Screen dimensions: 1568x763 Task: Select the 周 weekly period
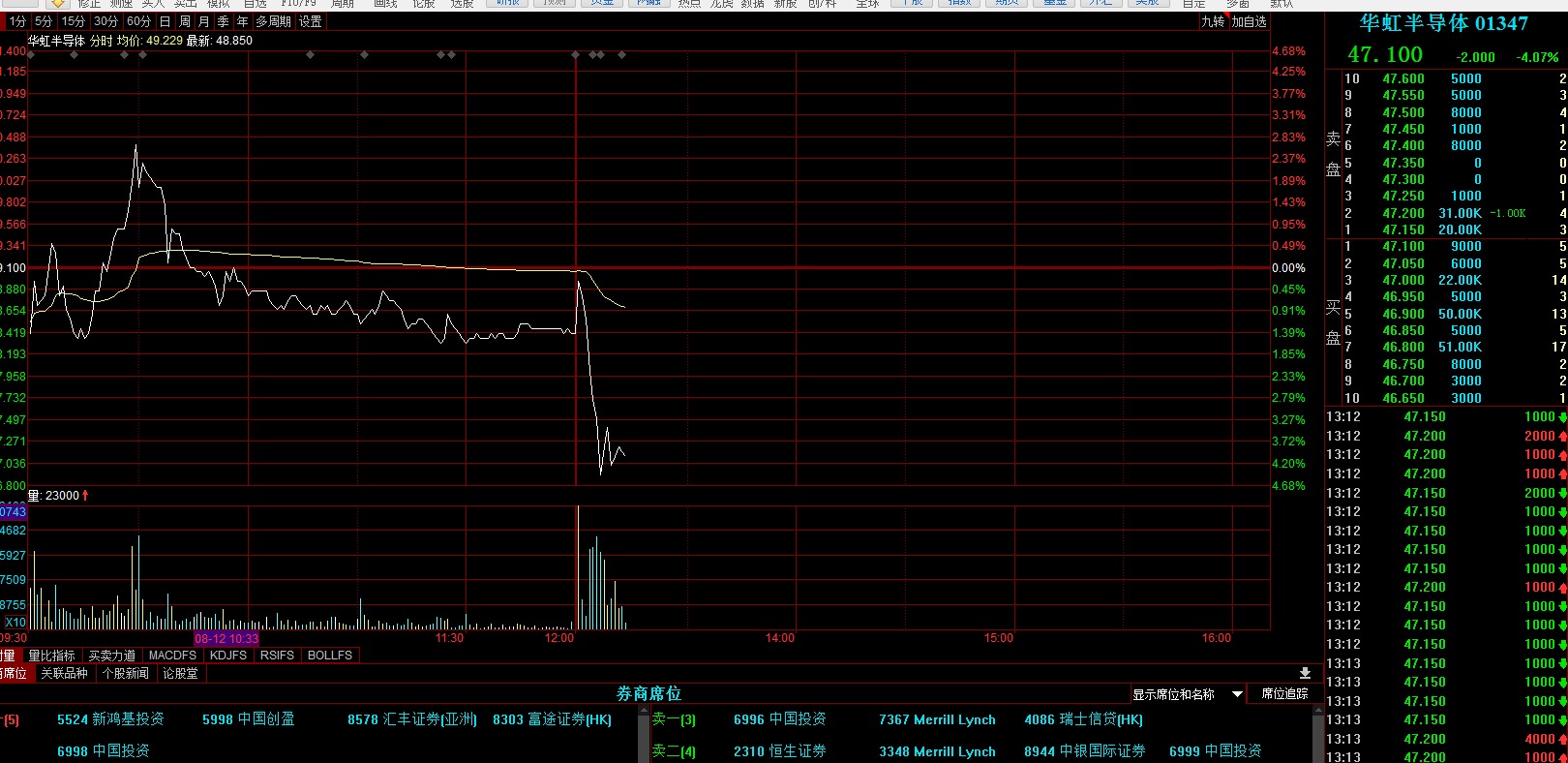(x=184, y=21)
